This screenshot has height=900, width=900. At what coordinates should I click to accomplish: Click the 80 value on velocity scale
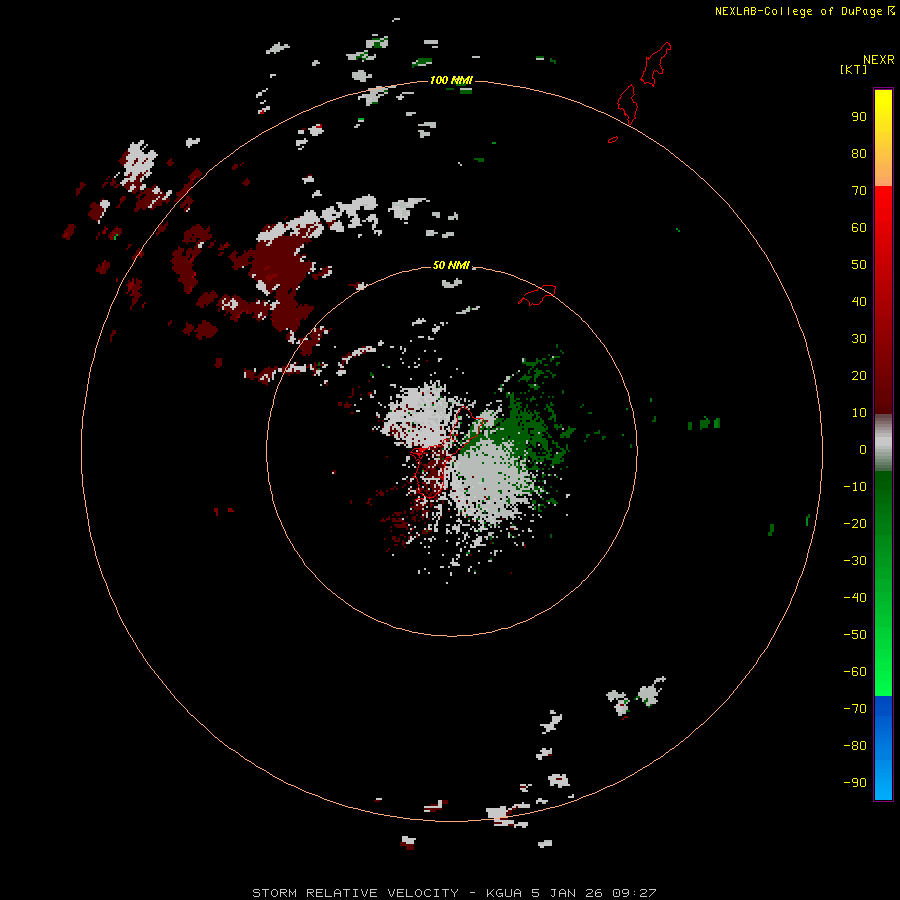point(859,154)
